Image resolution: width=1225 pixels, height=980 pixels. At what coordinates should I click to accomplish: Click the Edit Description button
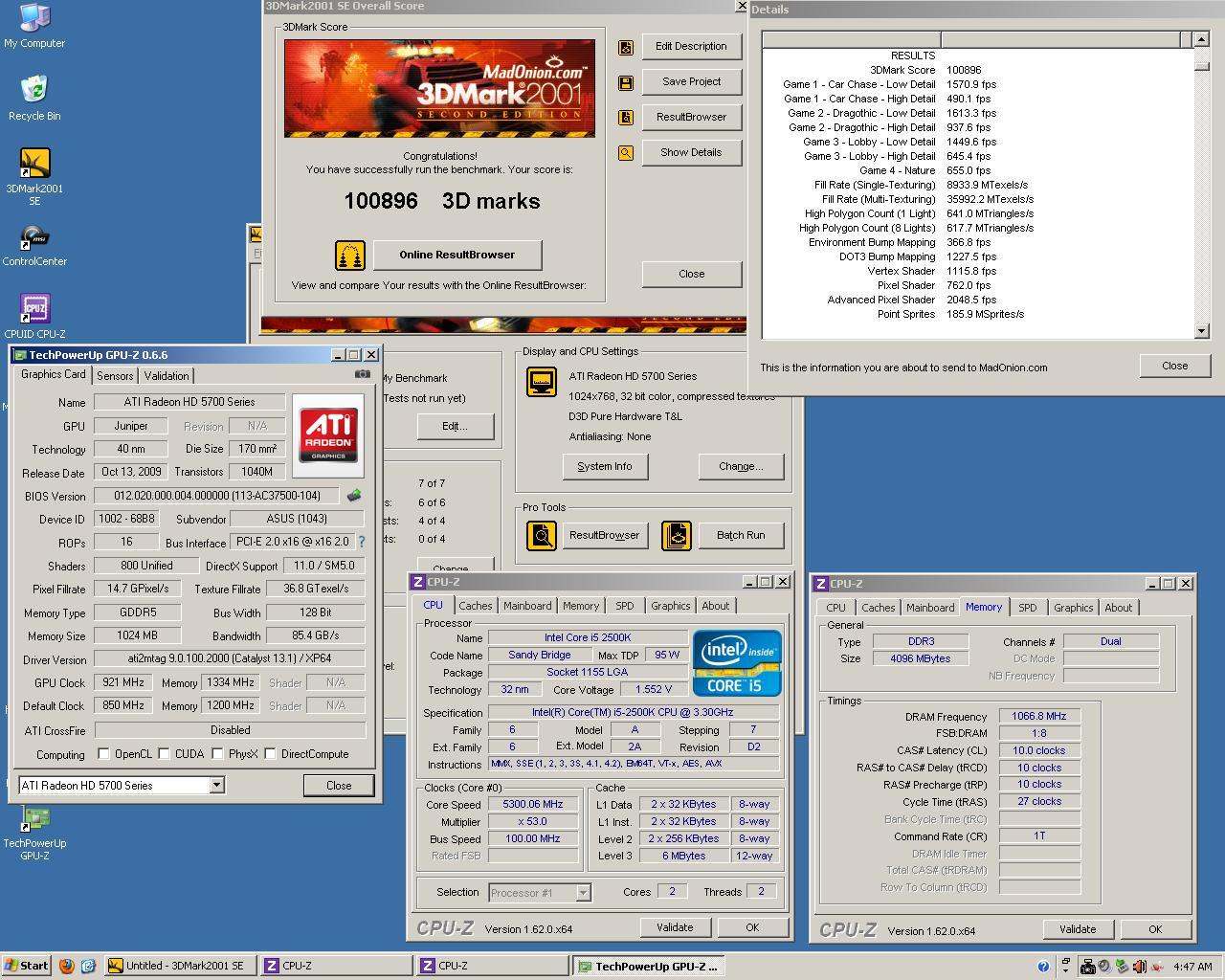[x=691, y=47]
